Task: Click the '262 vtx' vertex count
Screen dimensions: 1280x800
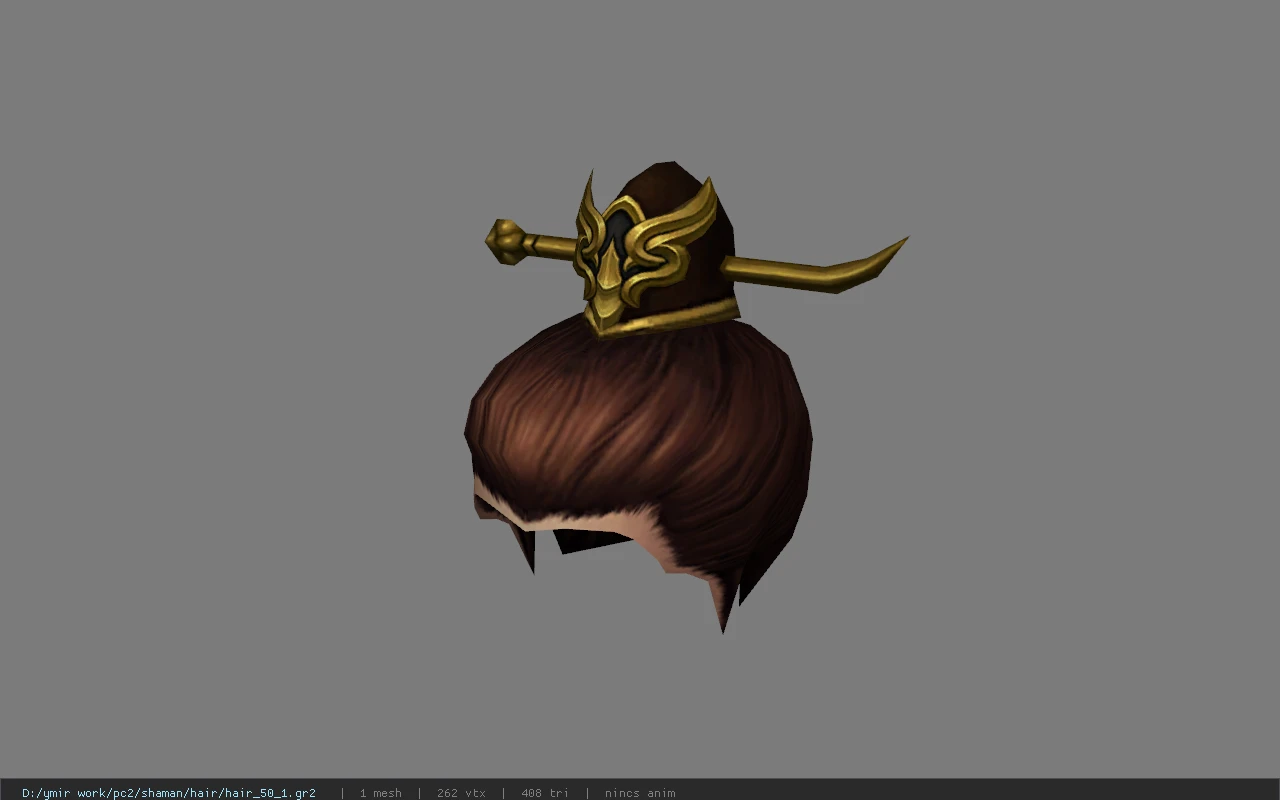Action: pyautogui.click(x=461, y=793)
